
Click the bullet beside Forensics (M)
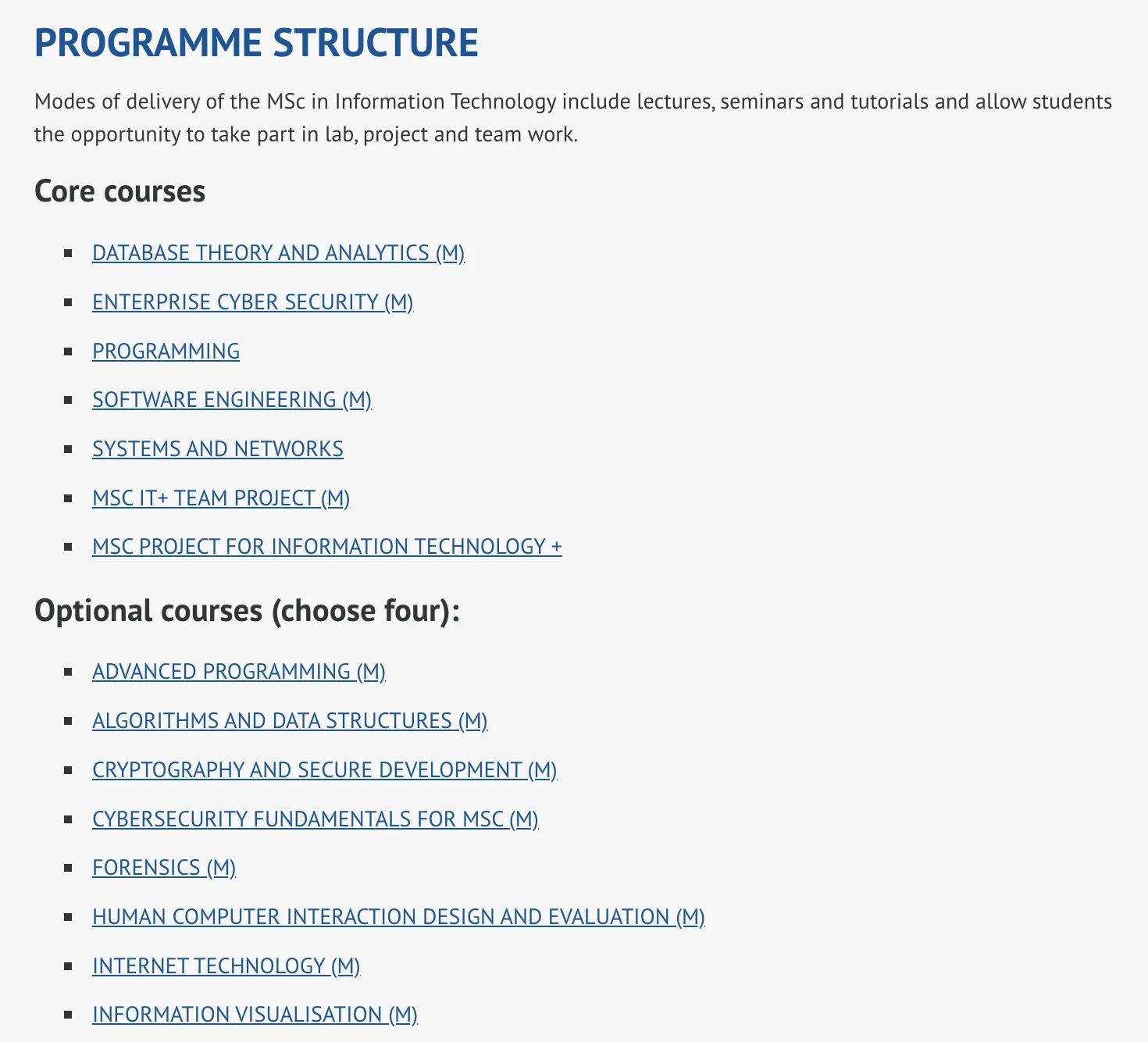pyautogui.click(x=69, y=868)
